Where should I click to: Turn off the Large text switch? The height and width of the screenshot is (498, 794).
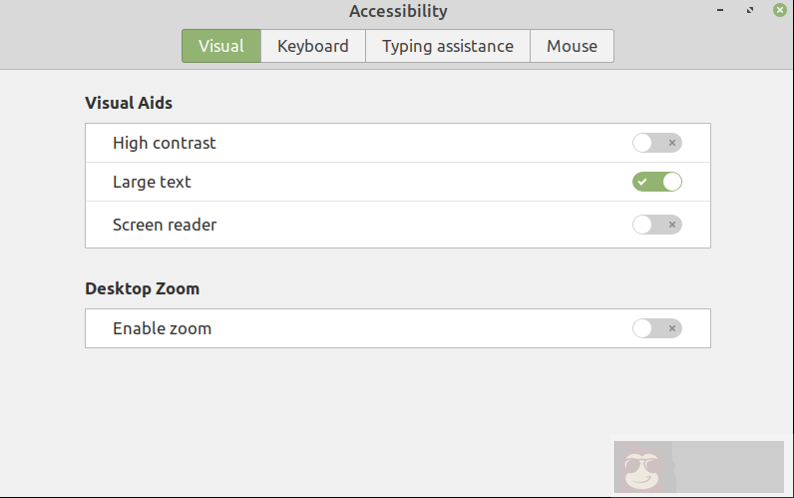tap(657, 182)
